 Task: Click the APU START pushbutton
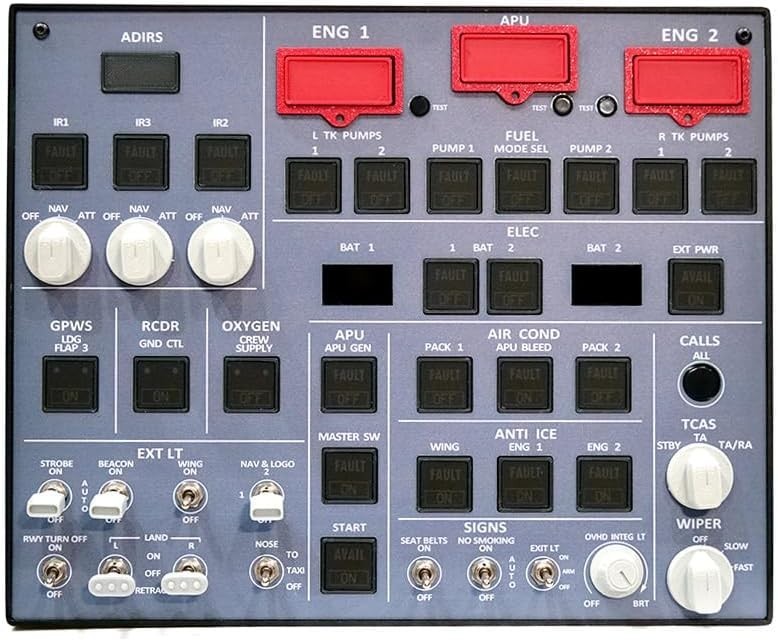pyautogui.click(x=348, y=566)
